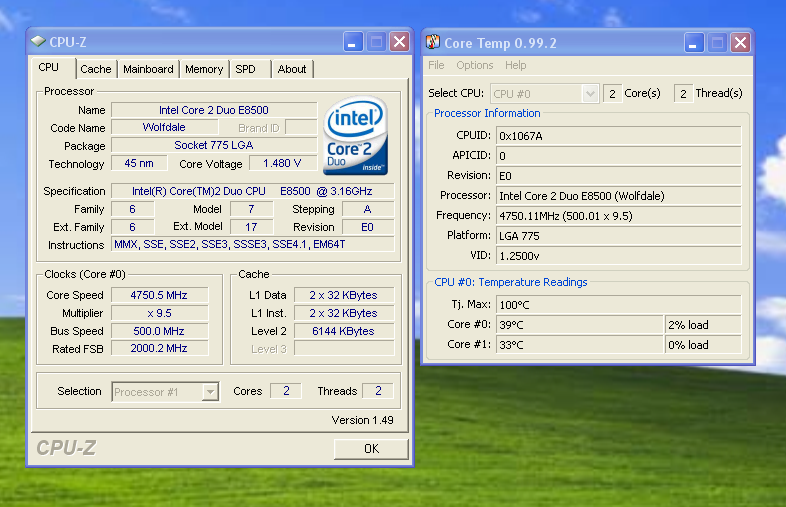This screenshot has height=507, width=786.
Task: Click the Processor field in Core Temp
Action: 619,196
